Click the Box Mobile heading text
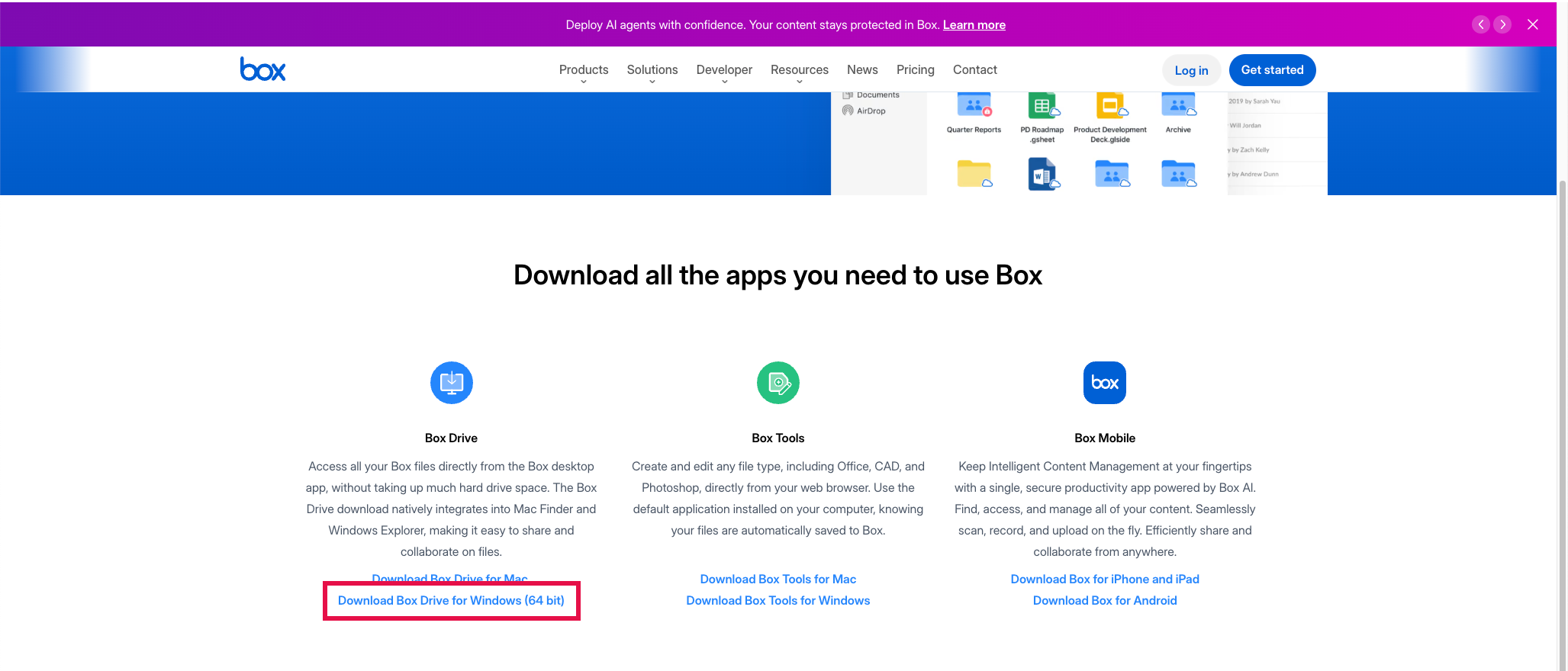The width and height of the screenshot is (1568, 671). [1105, 438]
